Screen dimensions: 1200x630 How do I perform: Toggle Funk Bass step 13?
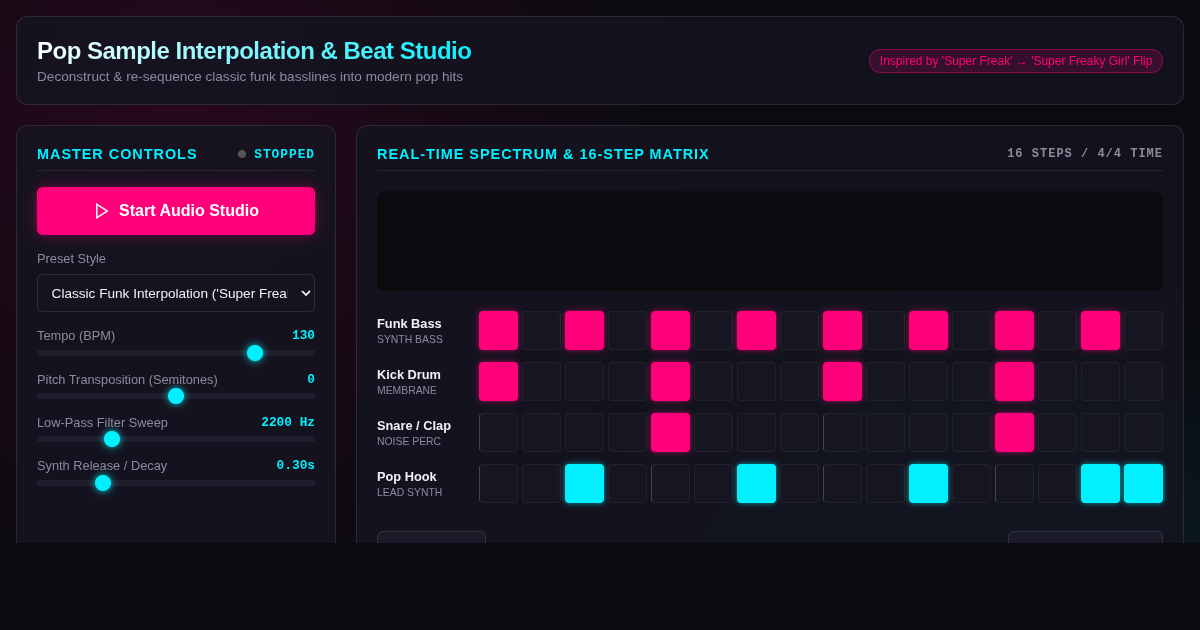click(x=1014, y=330)
